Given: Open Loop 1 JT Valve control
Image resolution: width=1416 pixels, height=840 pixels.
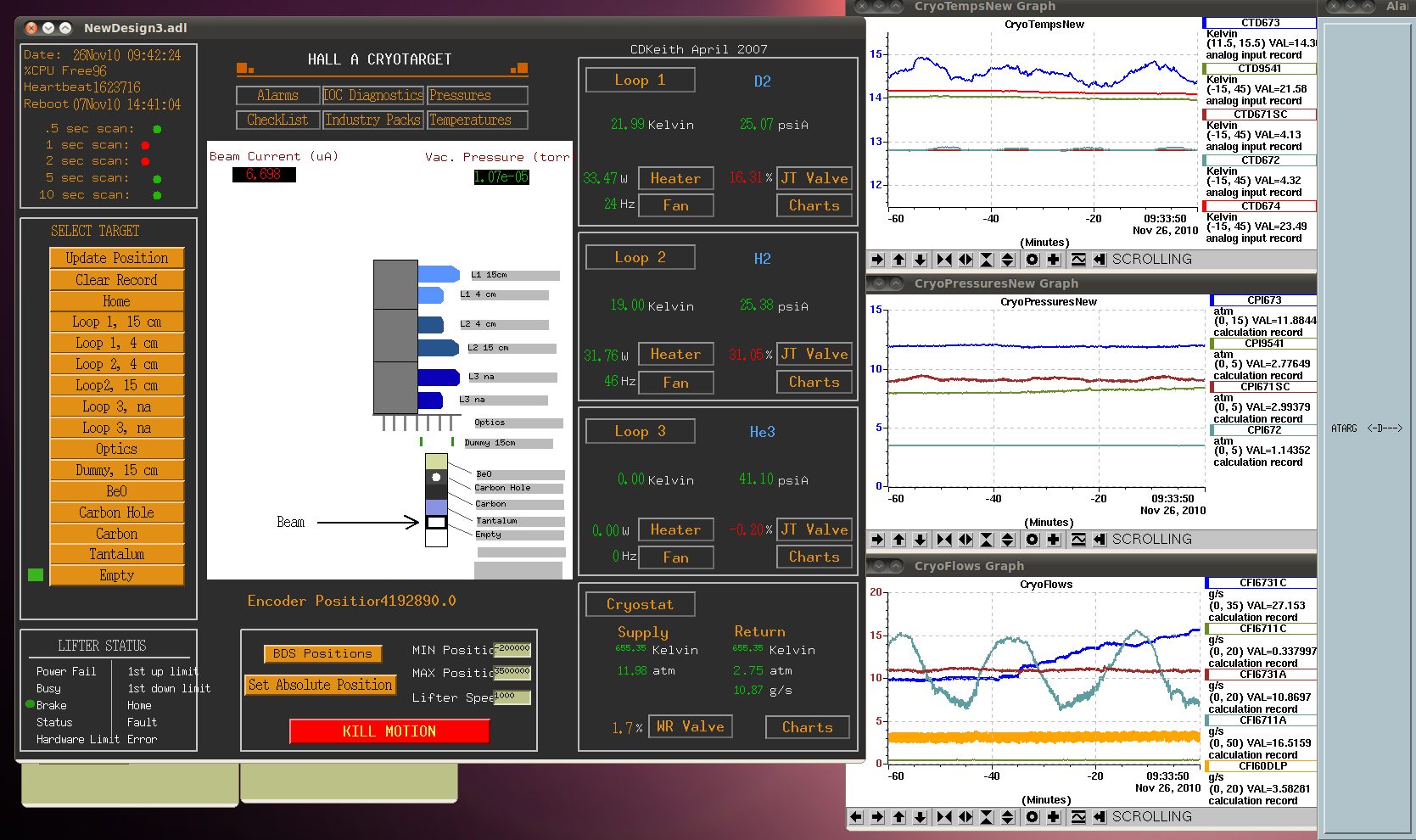Looking at the screenshot, I should pyautogui.click(x=814, y=178).
